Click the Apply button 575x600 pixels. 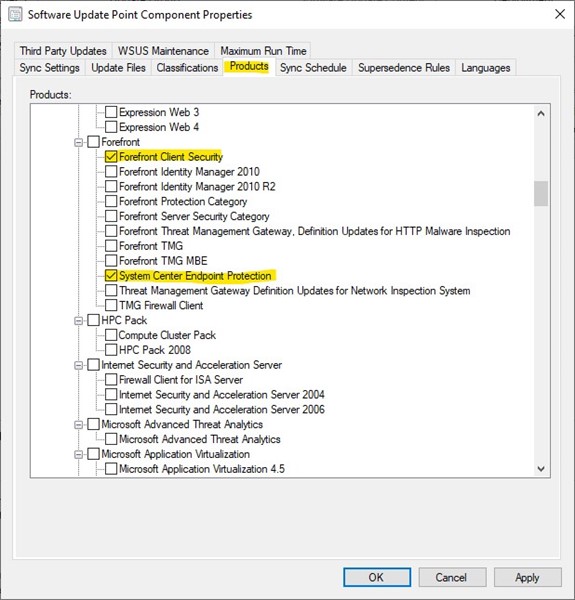pos(527,577)
